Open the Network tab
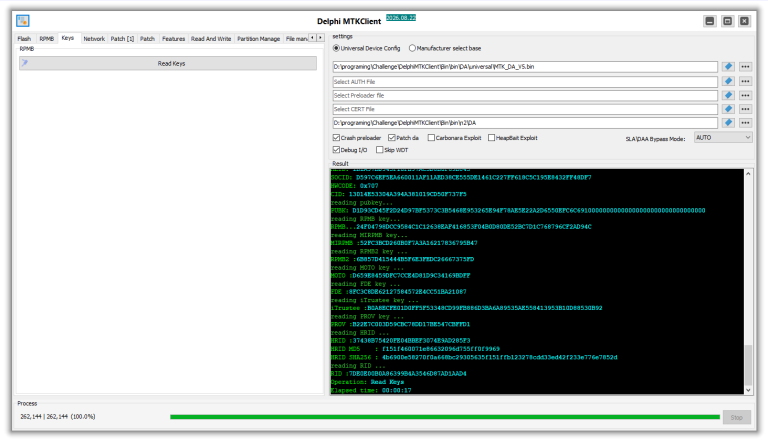Screen dimensions: 768x439 coord(94,39)
